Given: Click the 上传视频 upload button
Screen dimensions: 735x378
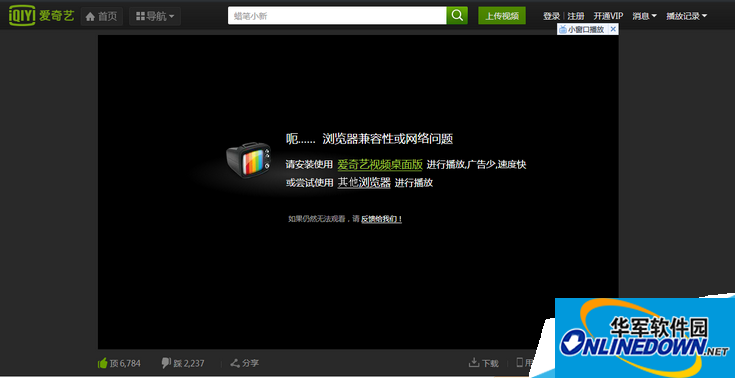Looking at the screenshot, I should point(502,16).
